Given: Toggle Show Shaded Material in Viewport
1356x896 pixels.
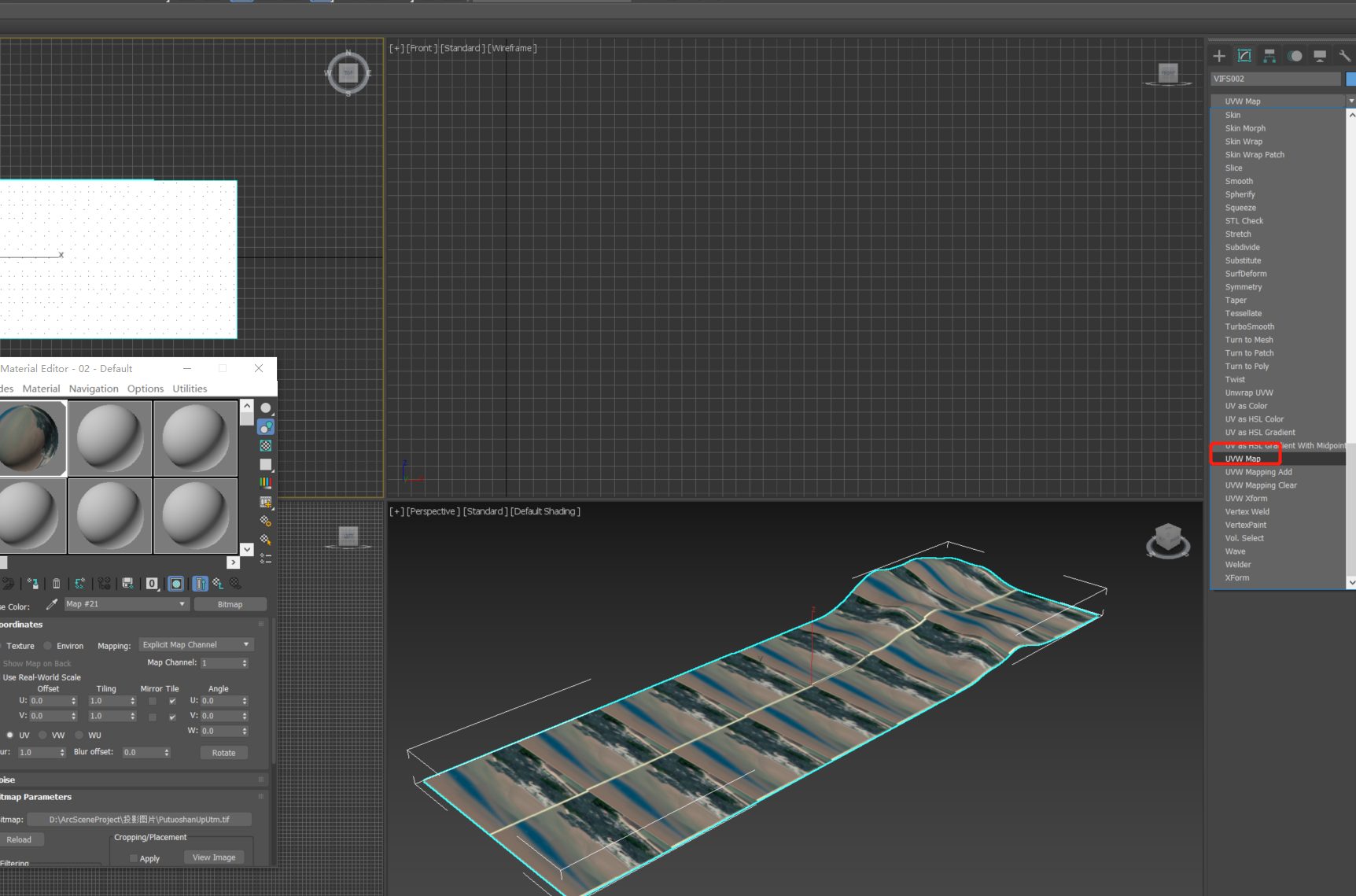Looking at the screenshot, I should (175, 583).
